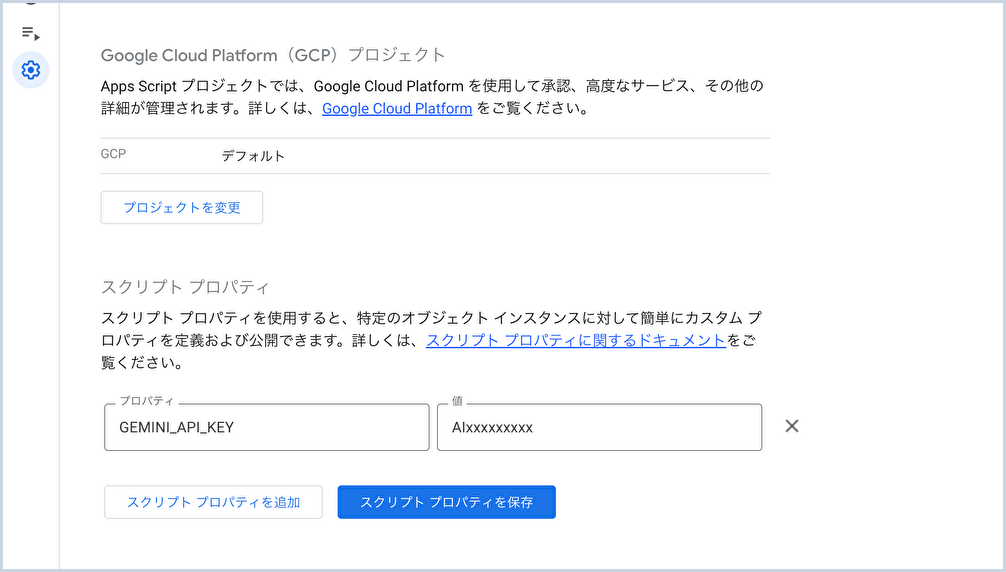Open the Executions list icon in sidebar
The height and width of the screenshot is (572, 1006).
(x=30, y=33)
